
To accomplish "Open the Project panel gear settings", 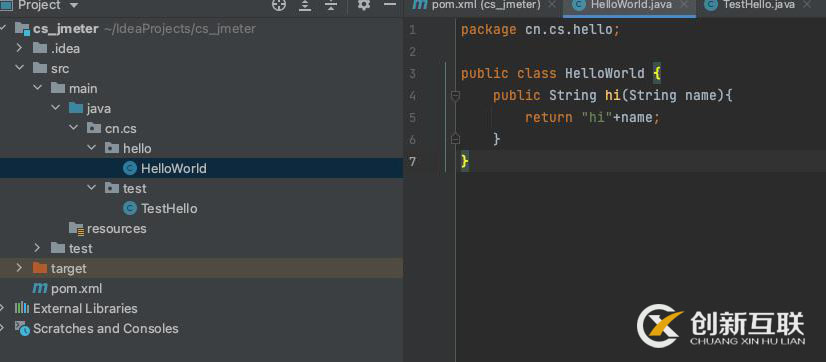I will pos(364,5).
